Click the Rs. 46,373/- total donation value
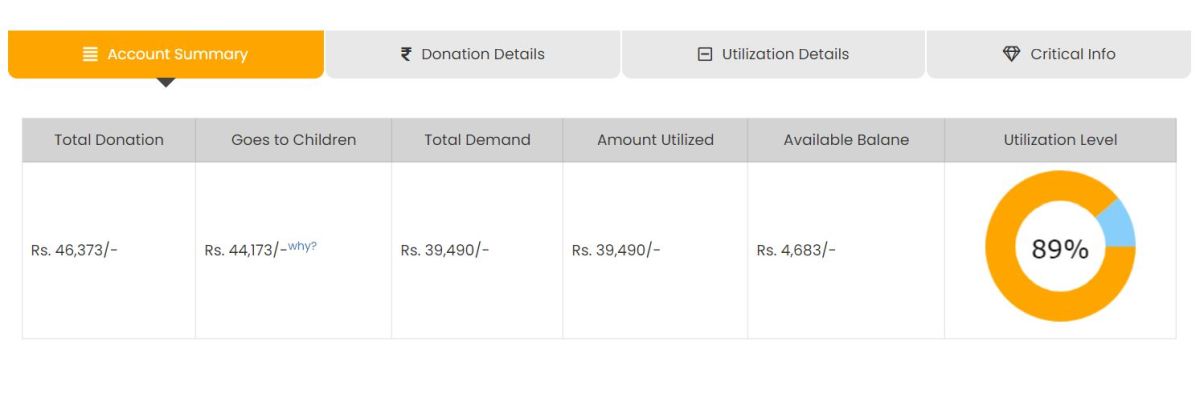 (x=74, y=250)
